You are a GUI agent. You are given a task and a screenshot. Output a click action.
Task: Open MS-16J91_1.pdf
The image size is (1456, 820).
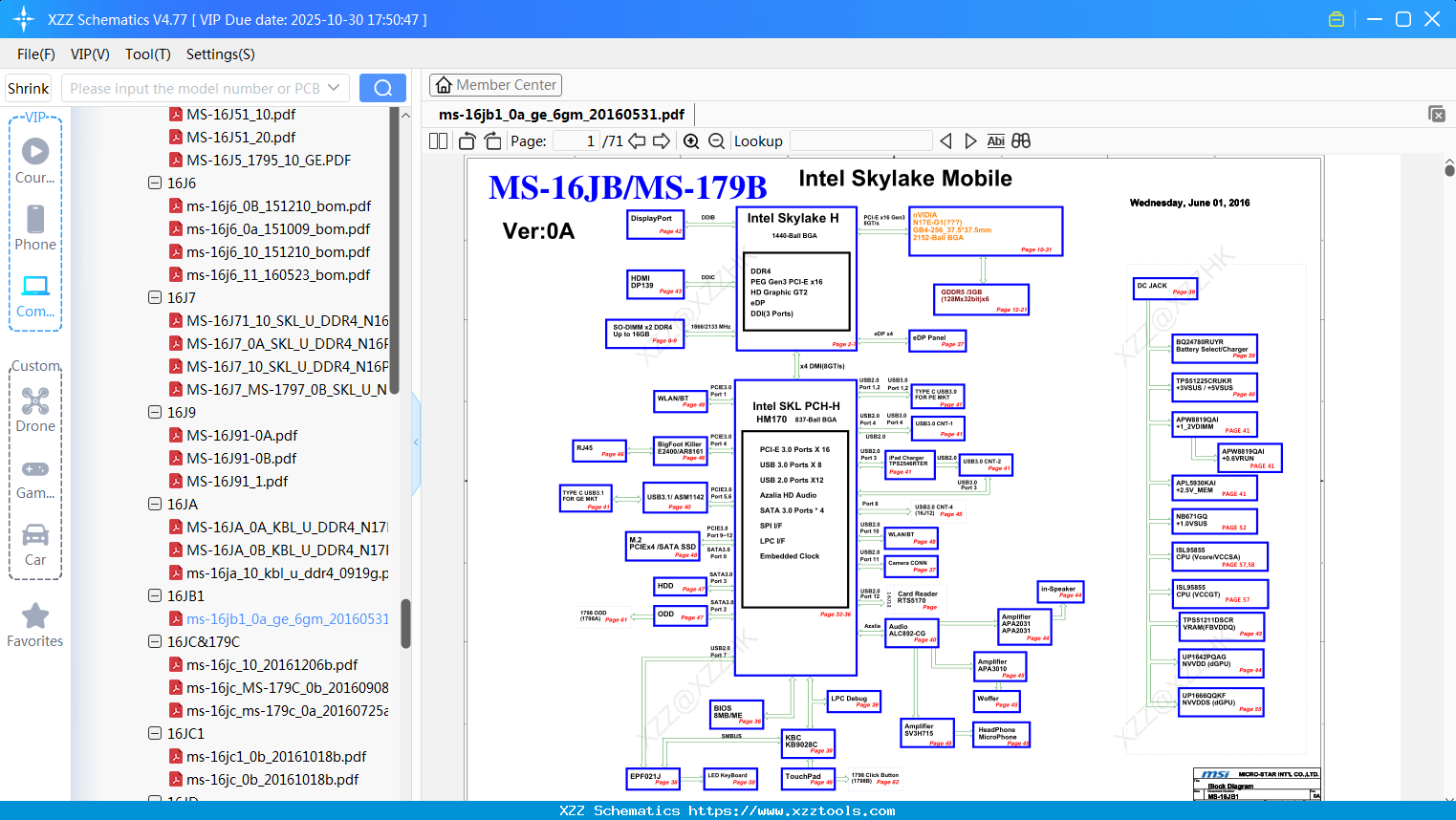click(x=237, y=481)
